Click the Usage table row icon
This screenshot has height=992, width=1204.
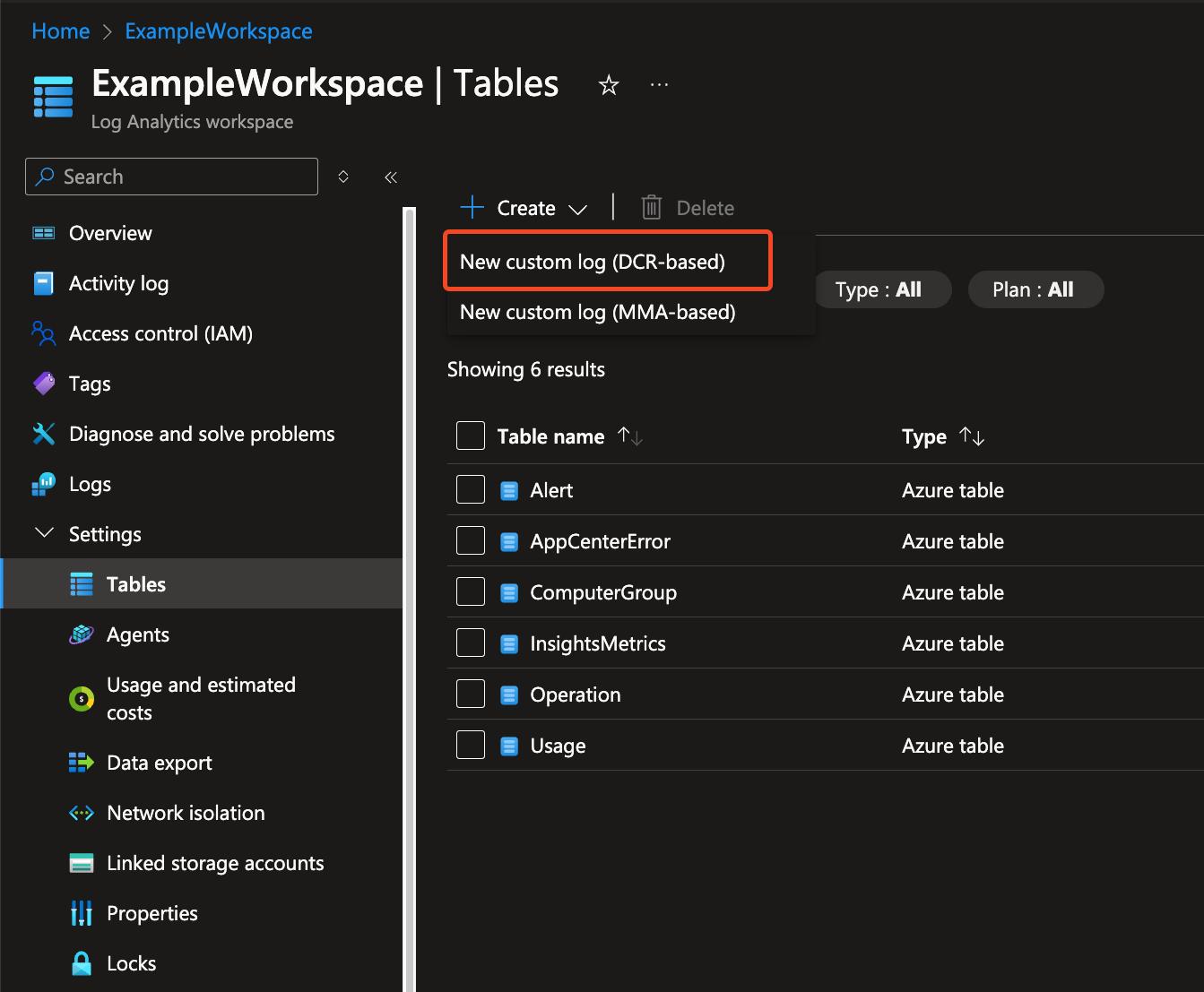509,746
